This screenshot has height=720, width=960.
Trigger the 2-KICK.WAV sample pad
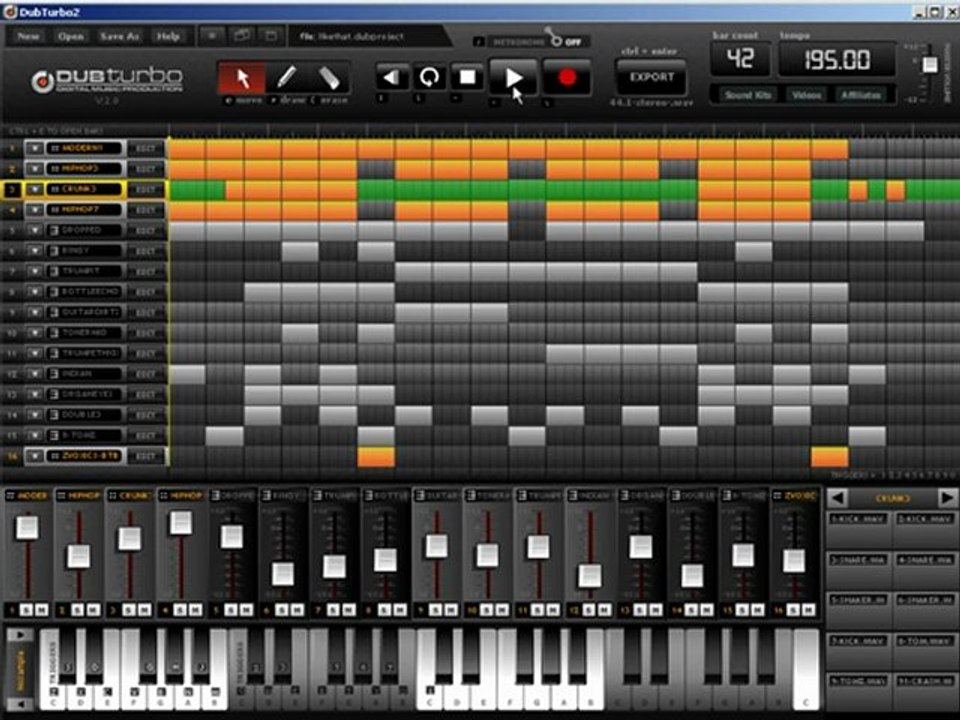(x=924, y=530)
